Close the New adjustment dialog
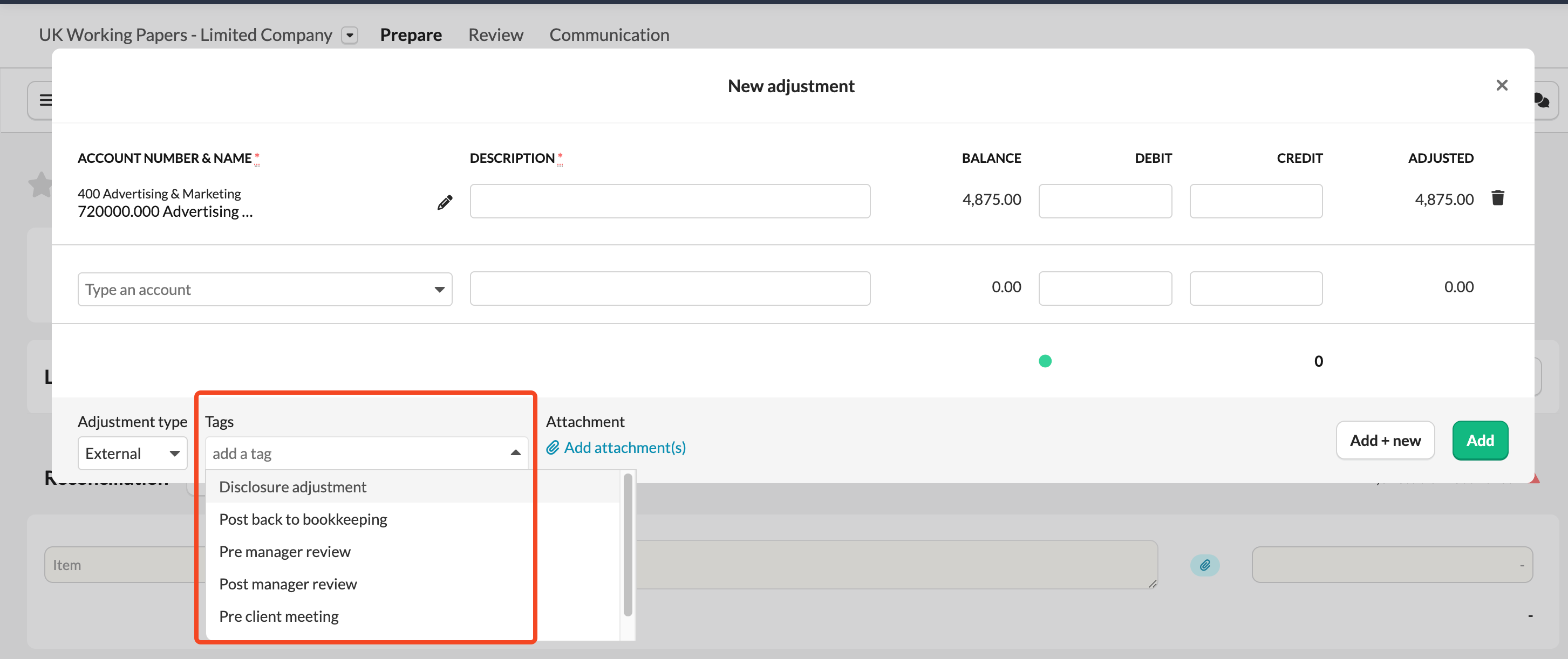 point(1502,85)
